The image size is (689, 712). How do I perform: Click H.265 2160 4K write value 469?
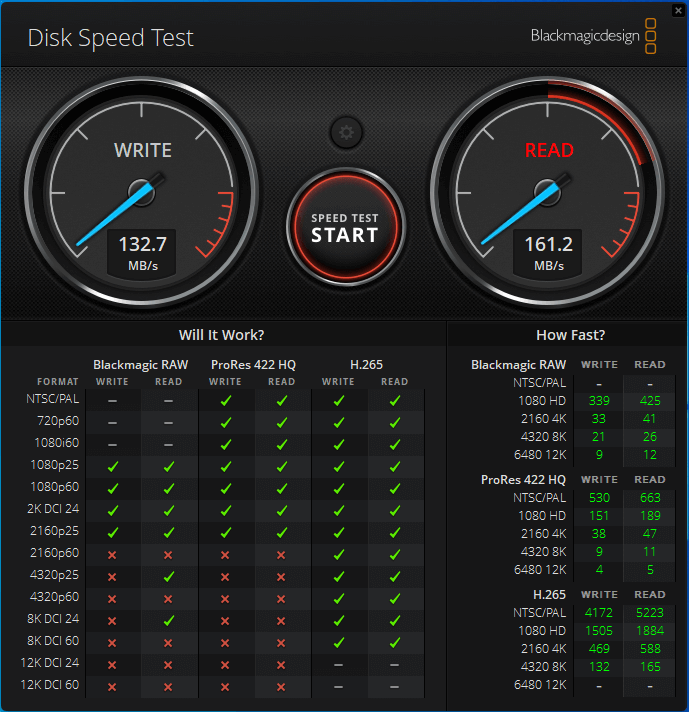coord(599,648)
